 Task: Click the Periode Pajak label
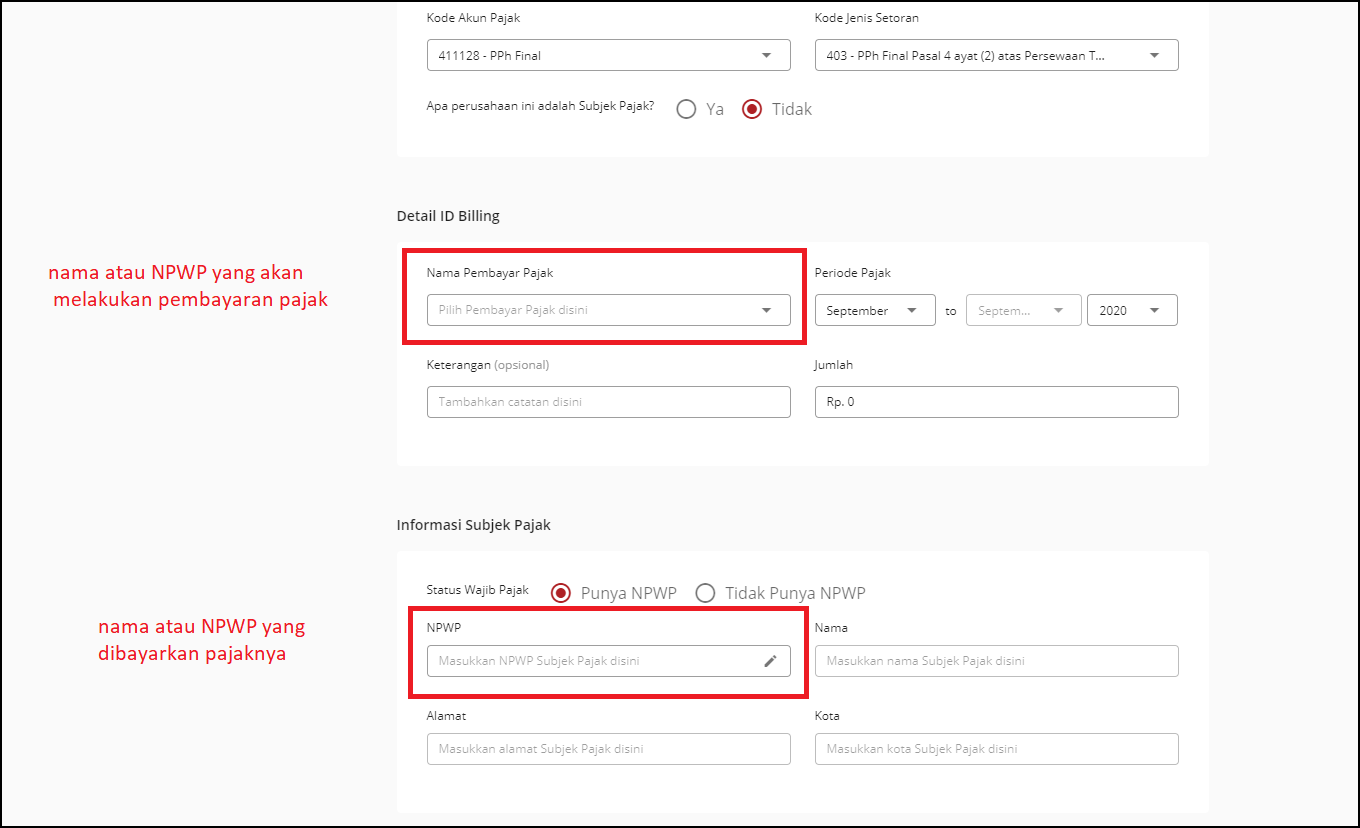click(x=853, y=272)
